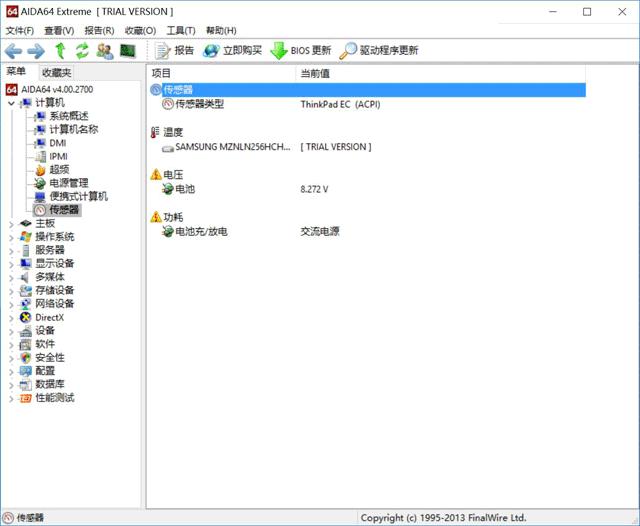Viewport: 640px width, 526px height.
Task: Expand the 存储设备 tree node
Action: 11,291
